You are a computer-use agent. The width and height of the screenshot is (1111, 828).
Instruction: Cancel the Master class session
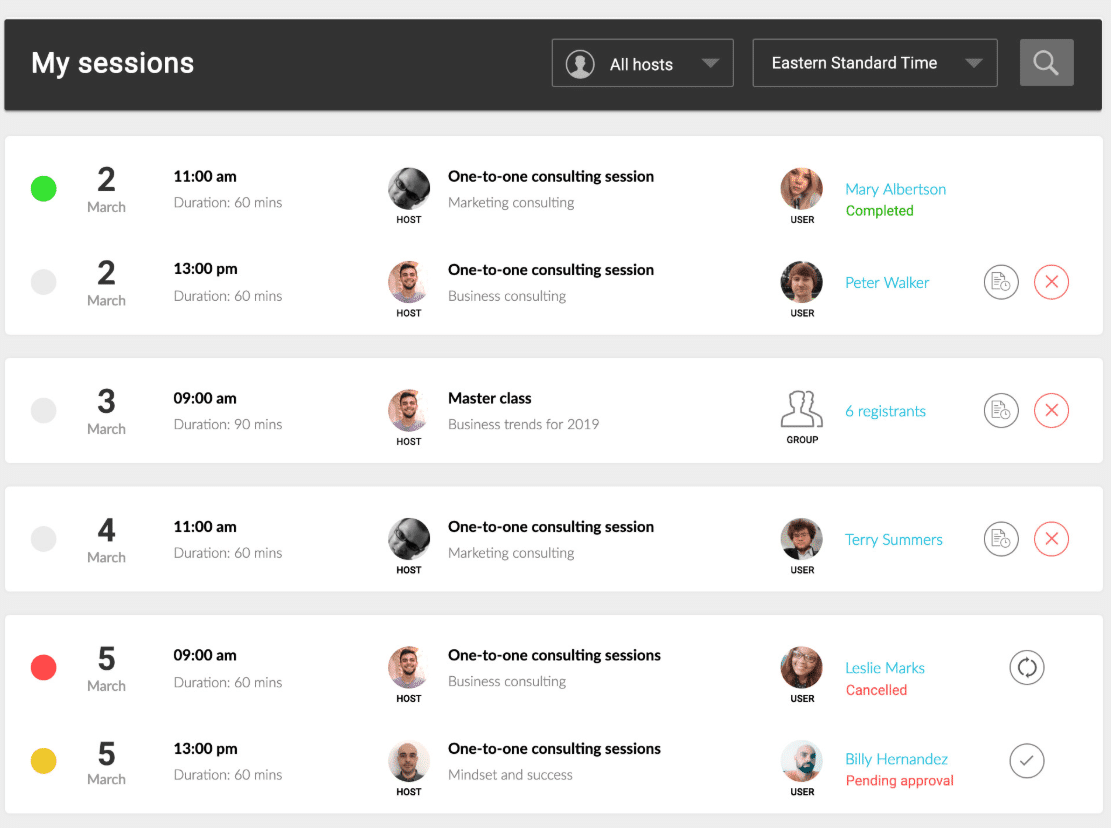[x=1051, y=411]
